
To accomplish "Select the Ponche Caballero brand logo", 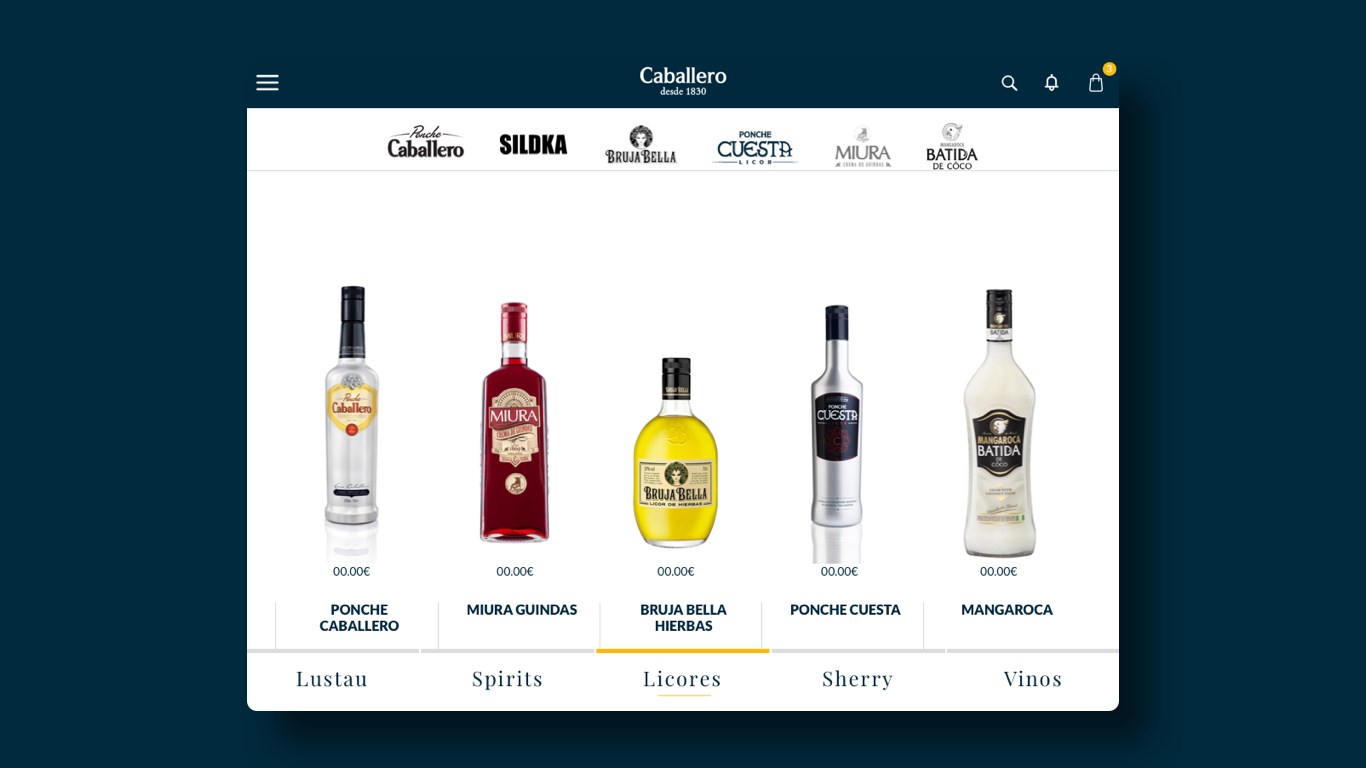I will tap(425, 142).
